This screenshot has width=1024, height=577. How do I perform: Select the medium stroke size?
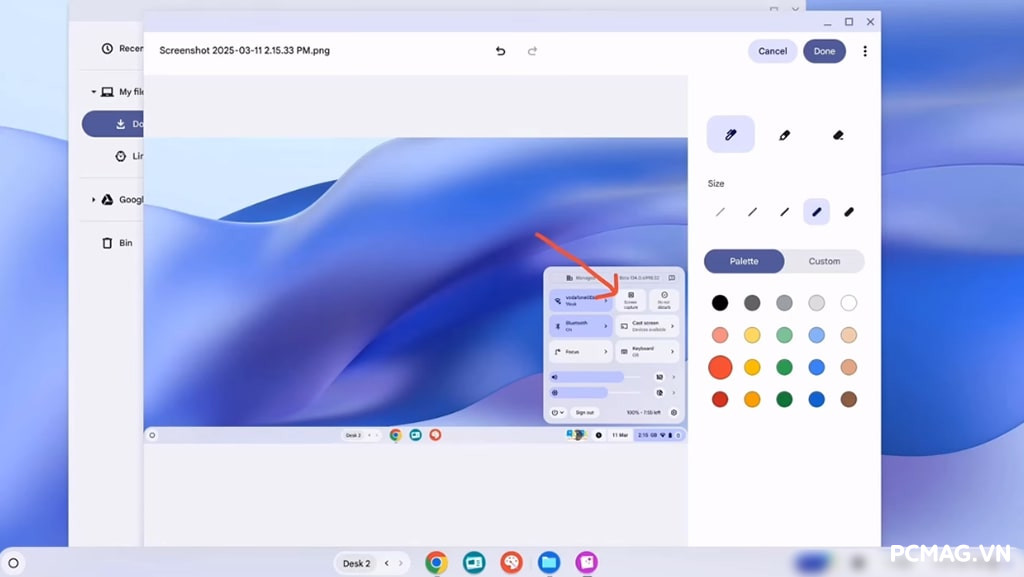click(x=785, y=211)
